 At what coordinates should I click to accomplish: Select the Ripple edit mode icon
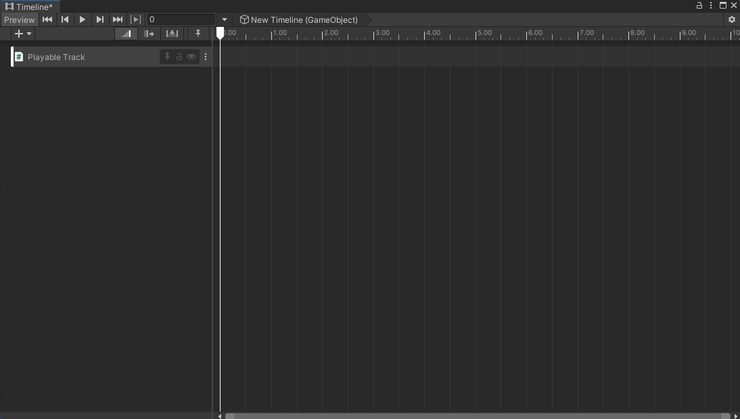[149, 34]
